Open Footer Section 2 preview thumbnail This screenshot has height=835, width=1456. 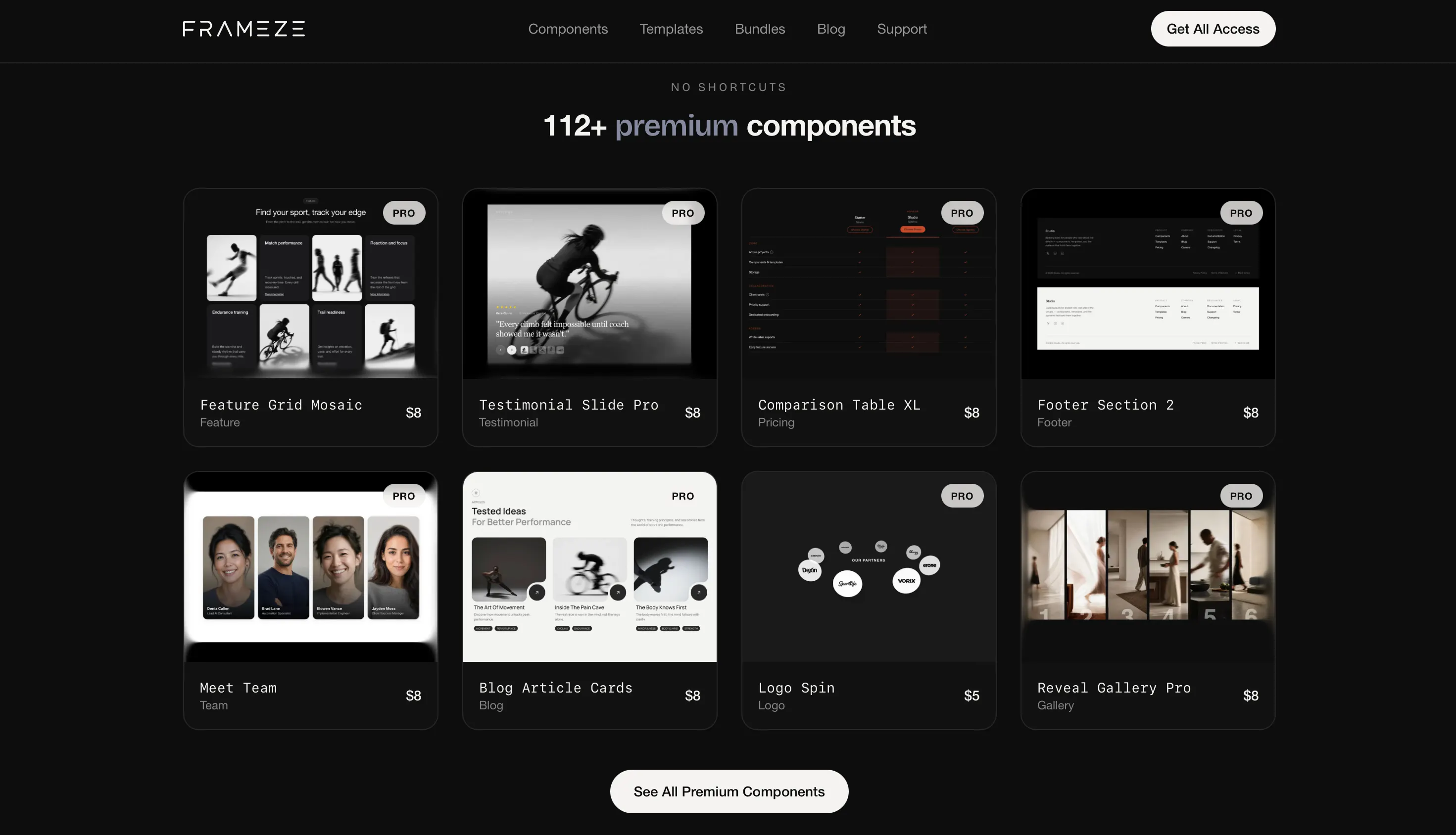[x=1148, y=284]
